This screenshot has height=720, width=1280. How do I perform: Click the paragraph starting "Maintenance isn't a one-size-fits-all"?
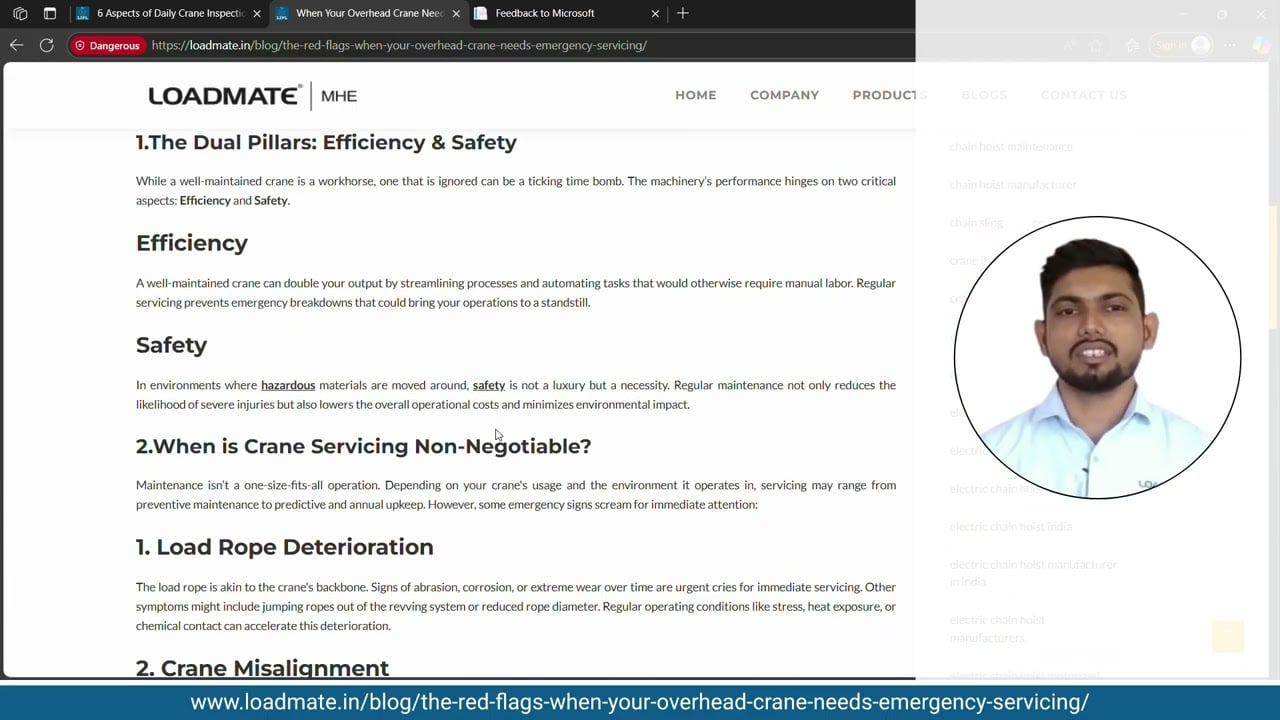tap(516, 495)
